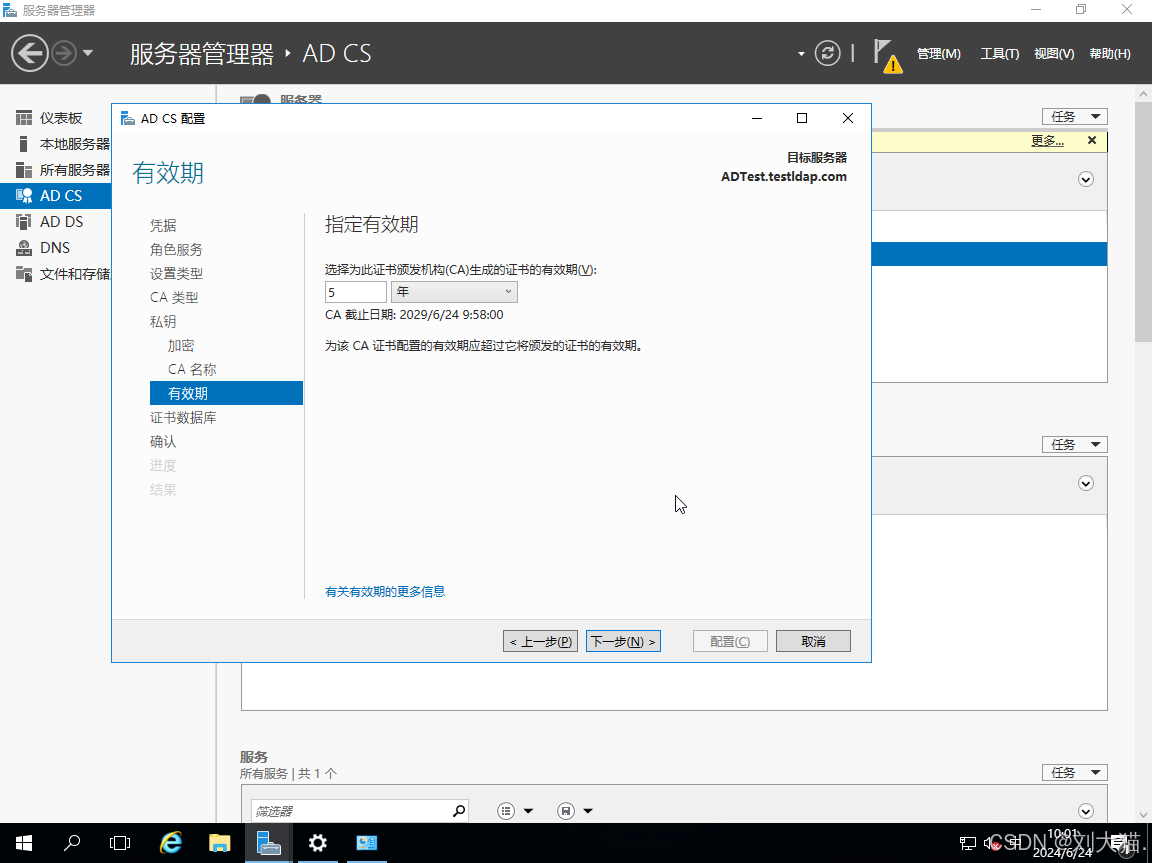Click the 上一步(P) button
Image resolution: width=1152 pixels, height=863 pixels.
(541, 641)
